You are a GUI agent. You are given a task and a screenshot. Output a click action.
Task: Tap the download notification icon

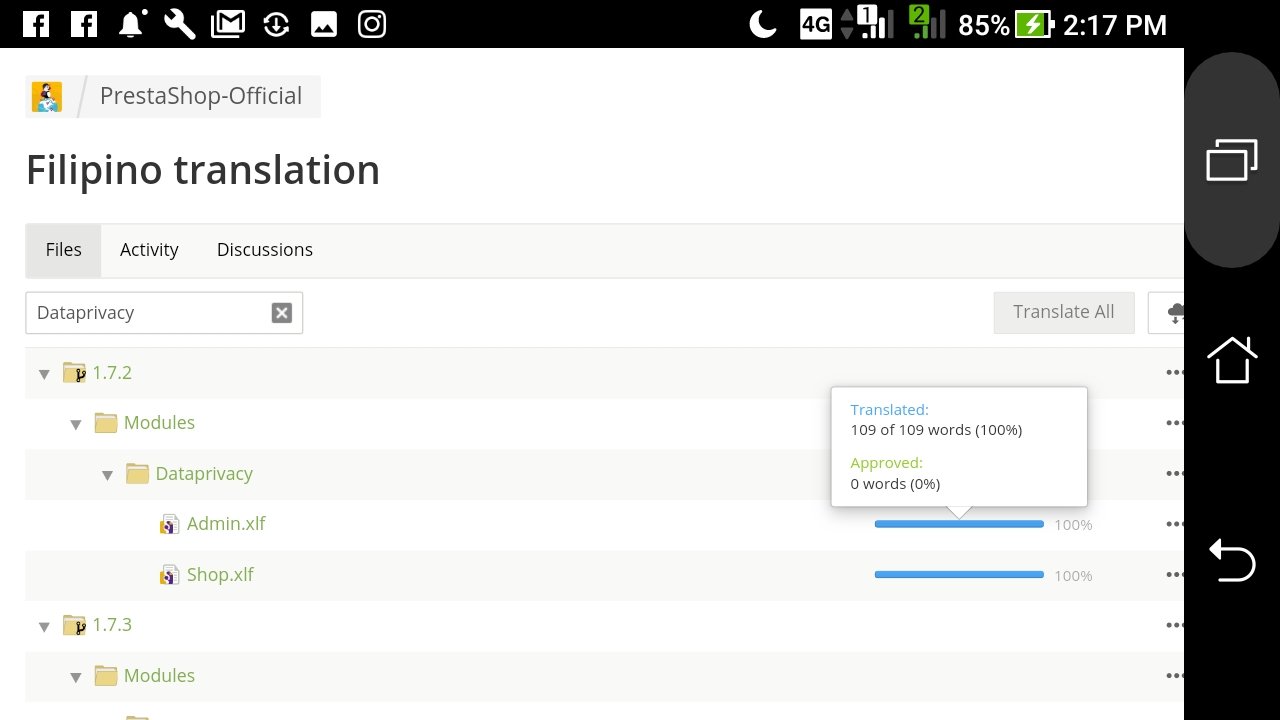pos(276,24)
